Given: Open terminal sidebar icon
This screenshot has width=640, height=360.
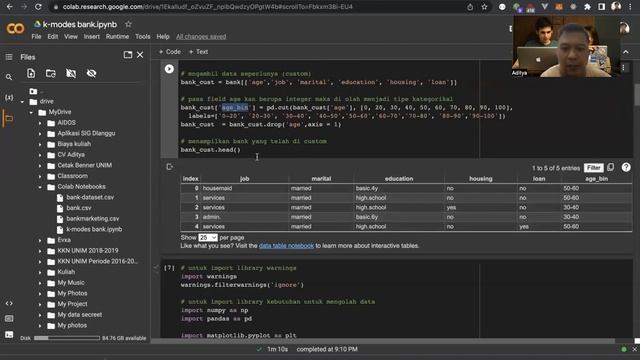Looking at the screenshot, I should tap(9, 335).
